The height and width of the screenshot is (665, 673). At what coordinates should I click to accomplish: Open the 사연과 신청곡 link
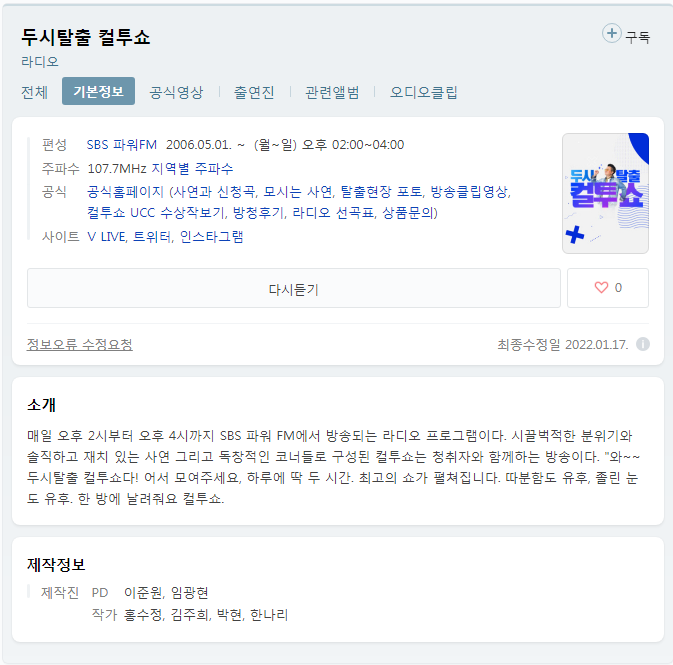(214, 191)
